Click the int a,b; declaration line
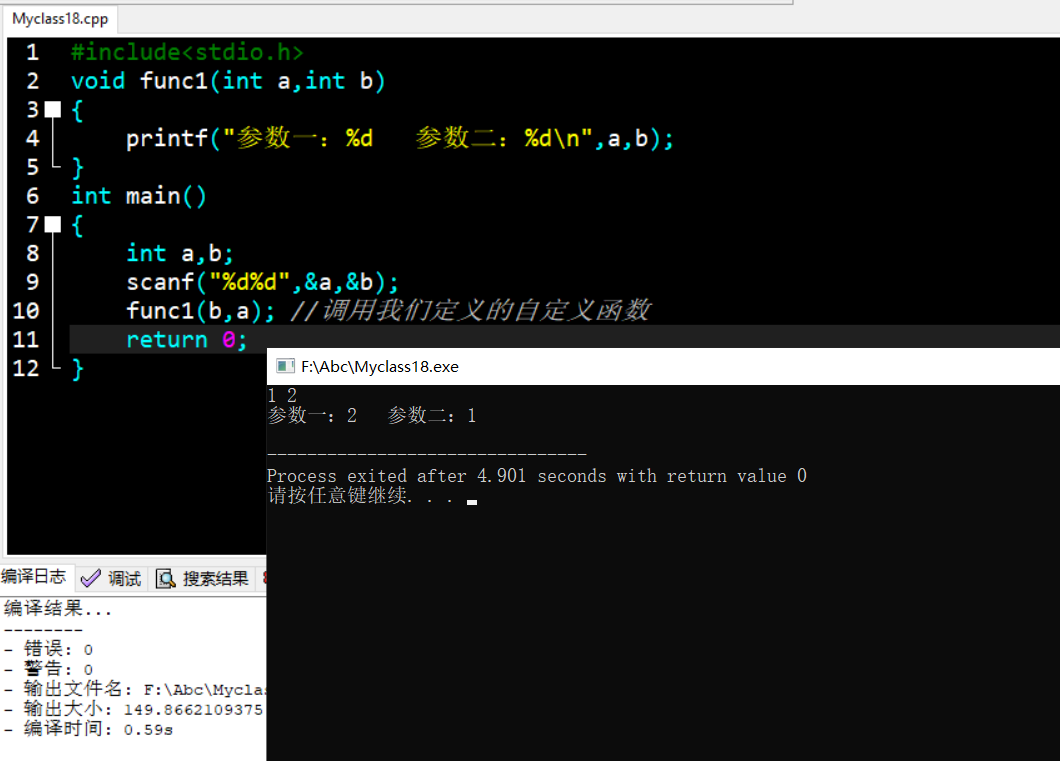The image size is (1060, 761). point(180,253)
